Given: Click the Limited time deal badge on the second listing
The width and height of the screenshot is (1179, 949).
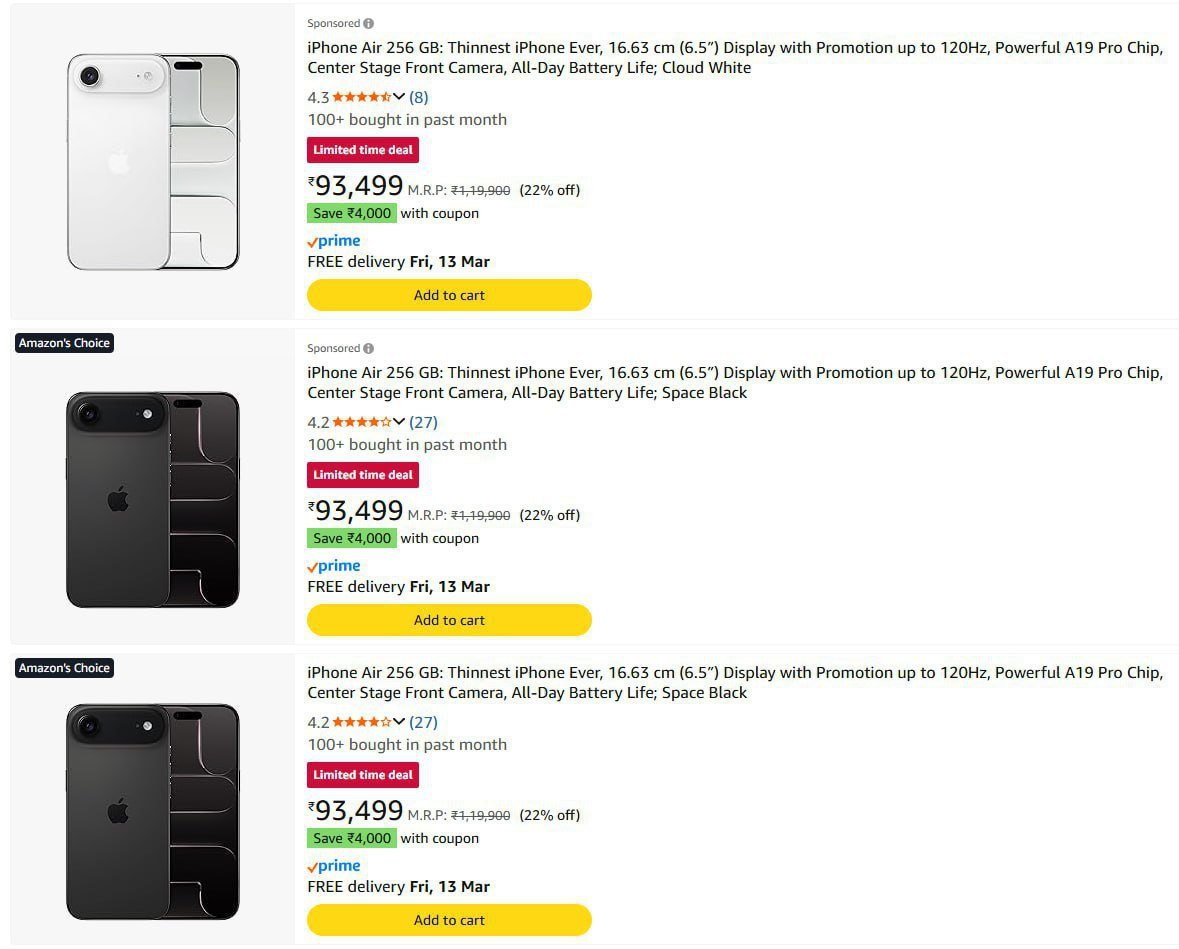Looking at the screenshot, I should [362, 475].
